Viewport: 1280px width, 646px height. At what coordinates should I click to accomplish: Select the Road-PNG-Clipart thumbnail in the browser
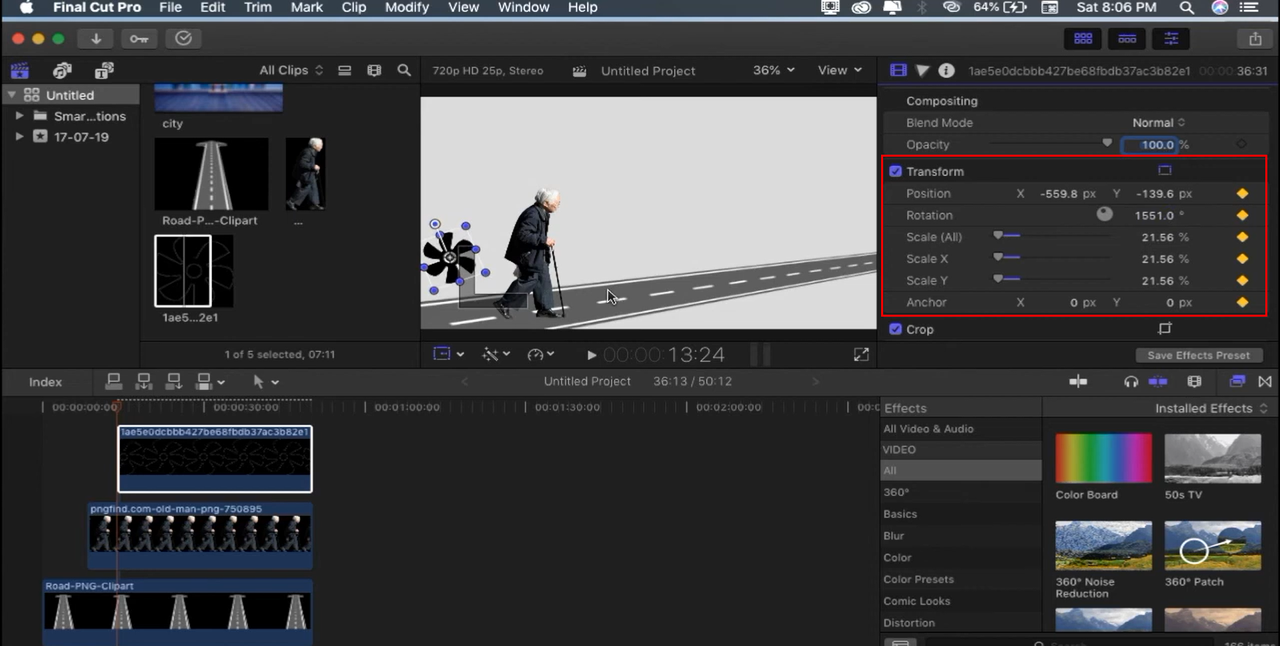(212, 174)
